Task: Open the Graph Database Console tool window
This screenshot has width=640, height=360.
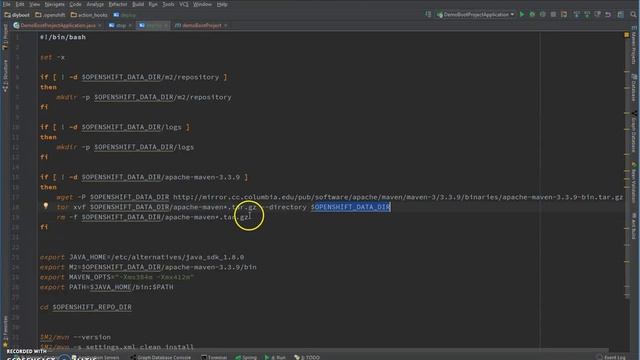Action: (160, 357)
